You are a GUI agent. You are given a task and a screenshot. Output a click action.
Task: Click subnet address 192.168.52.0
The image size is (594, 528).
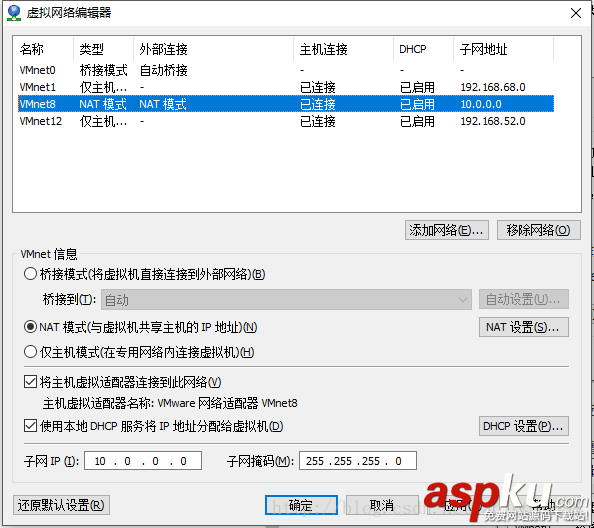point(493,121)
